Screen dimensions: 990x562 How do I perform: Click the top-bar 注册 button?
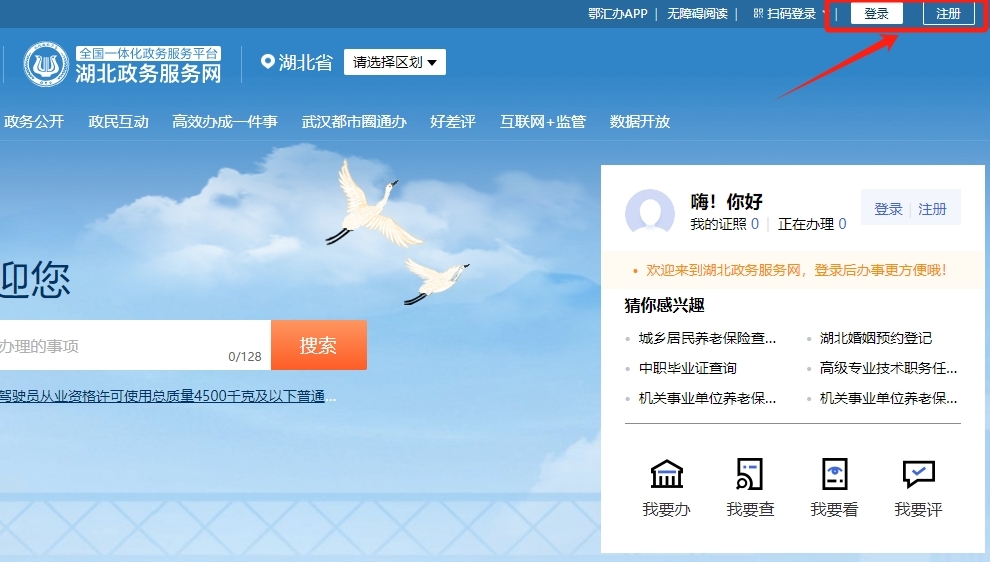pyautogui.click(x=948, y=13)
